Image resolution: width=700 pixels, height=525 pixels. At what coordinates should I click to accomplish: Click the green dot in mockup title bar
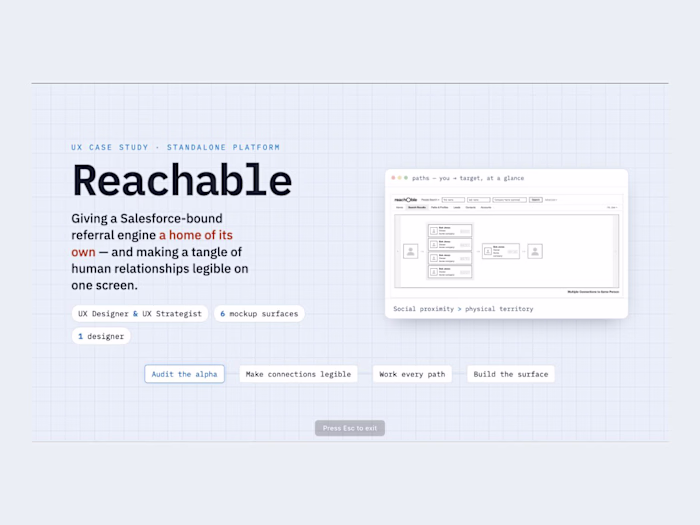406,178
